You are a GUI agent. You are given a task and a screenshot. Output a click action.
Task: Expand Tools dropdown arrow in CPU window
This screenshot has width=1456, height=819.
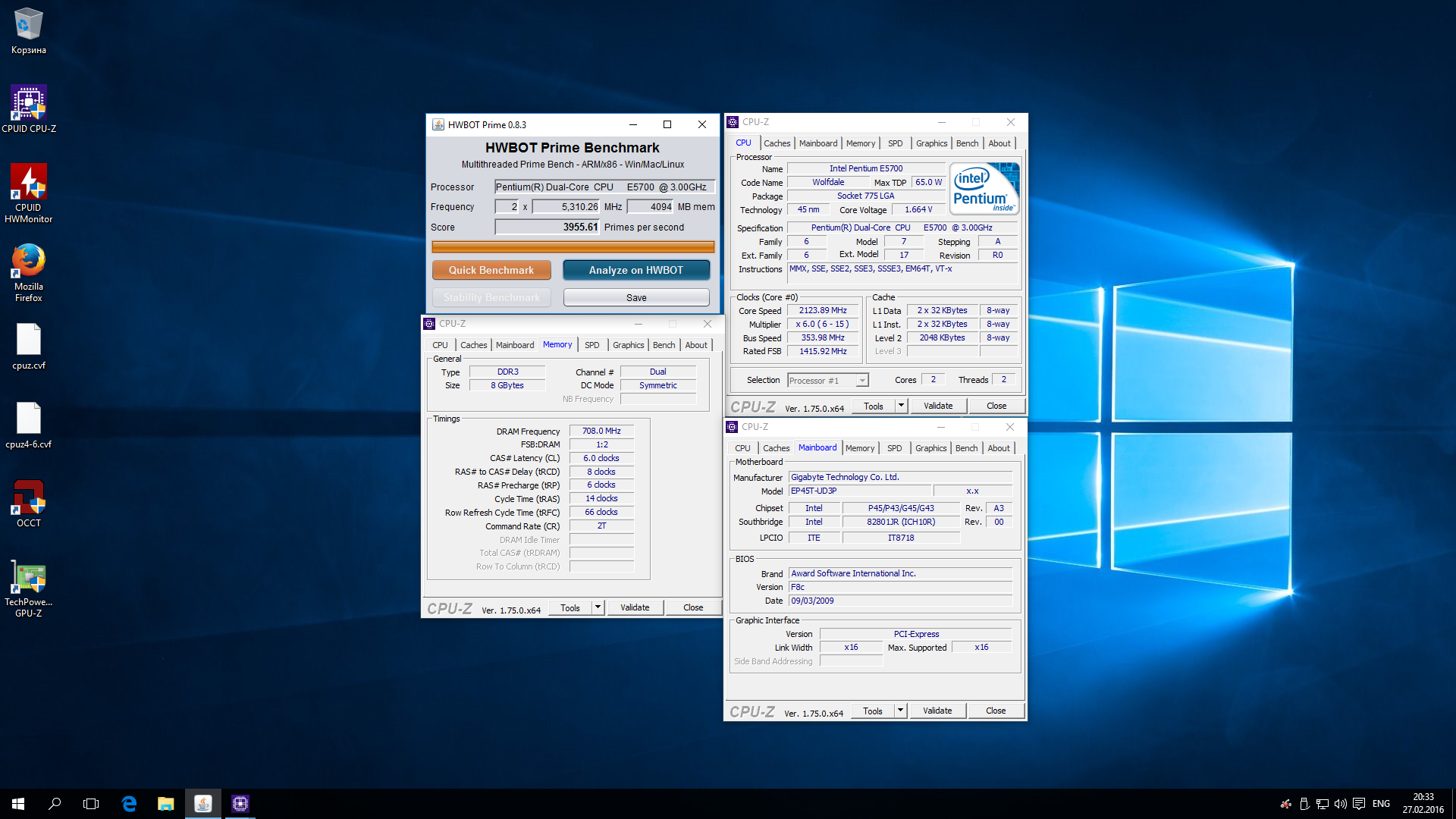[901, 406]
